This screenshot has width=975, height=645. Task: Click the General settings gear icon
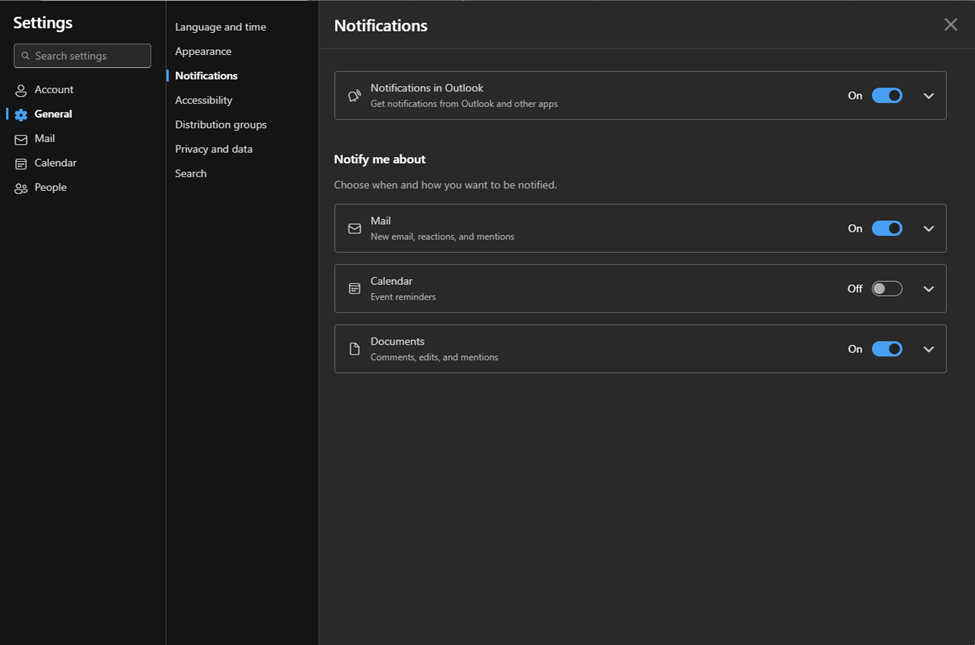click(20, 113)
